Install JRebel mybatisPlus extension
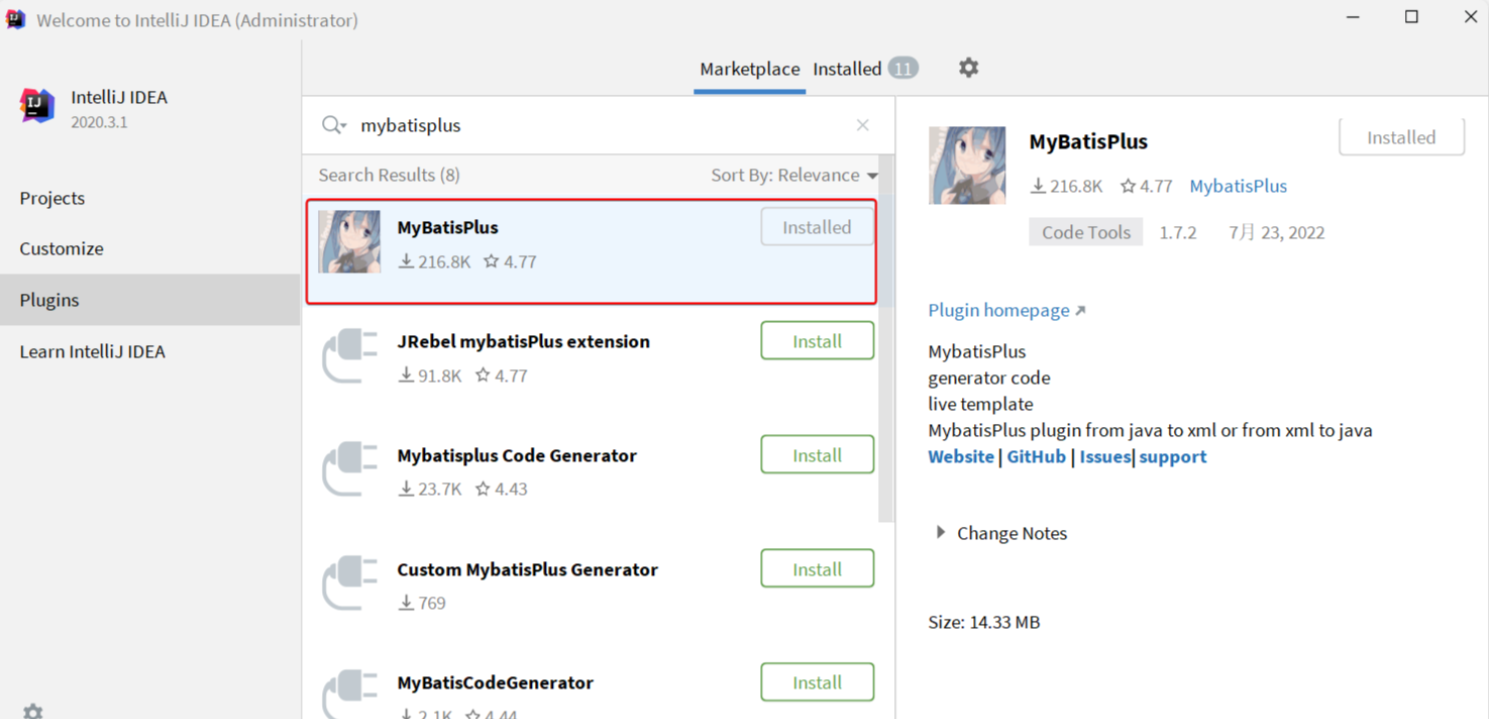The width and height of the screenshot is (1489, 719). tap(817, 341)
